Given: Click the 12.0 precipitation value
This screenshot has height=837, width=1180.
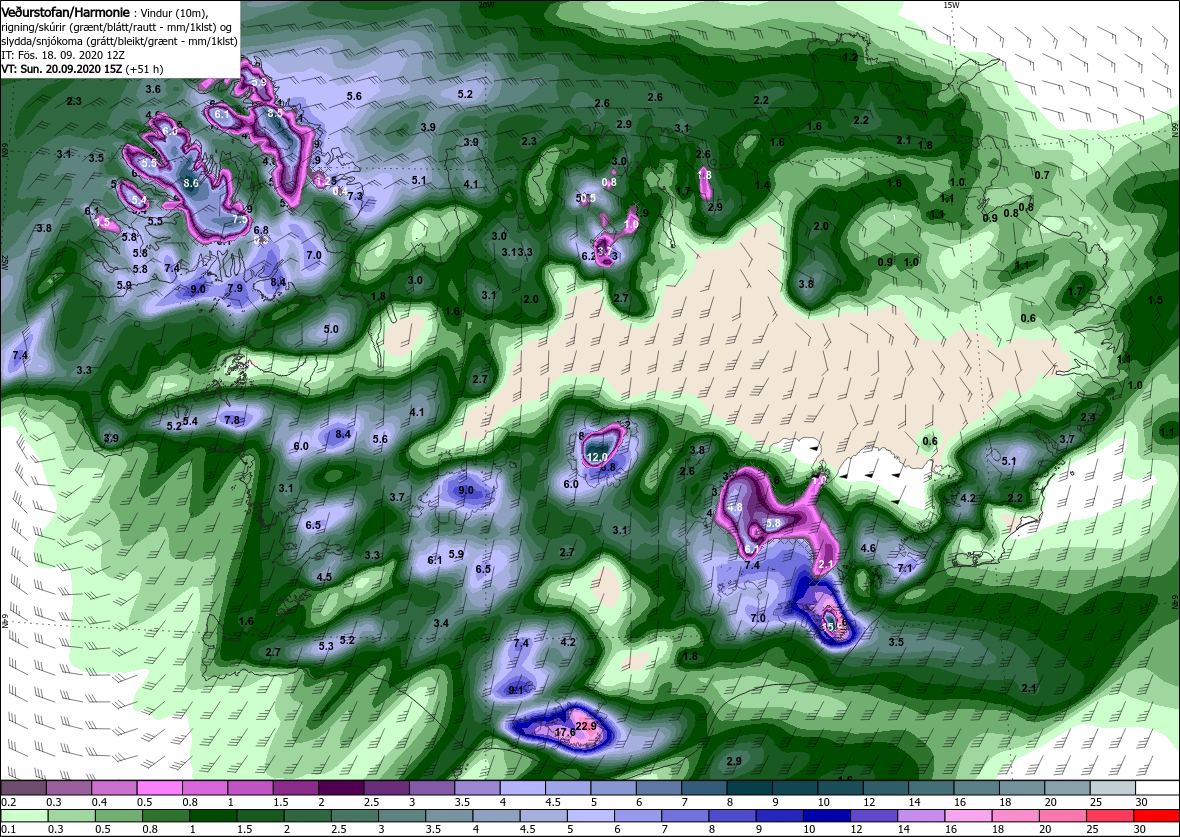Looking at the screenshot, I should (597, 457).
